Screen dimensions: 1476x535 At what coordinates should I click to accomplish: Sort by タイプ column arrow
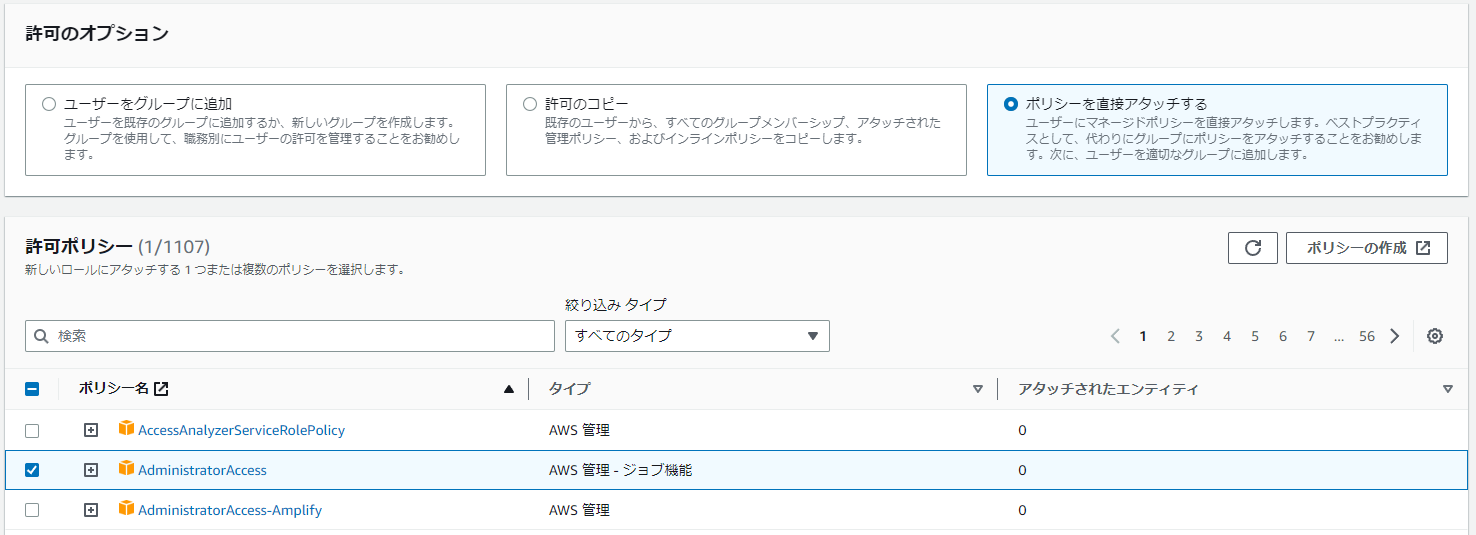[978, 389]
